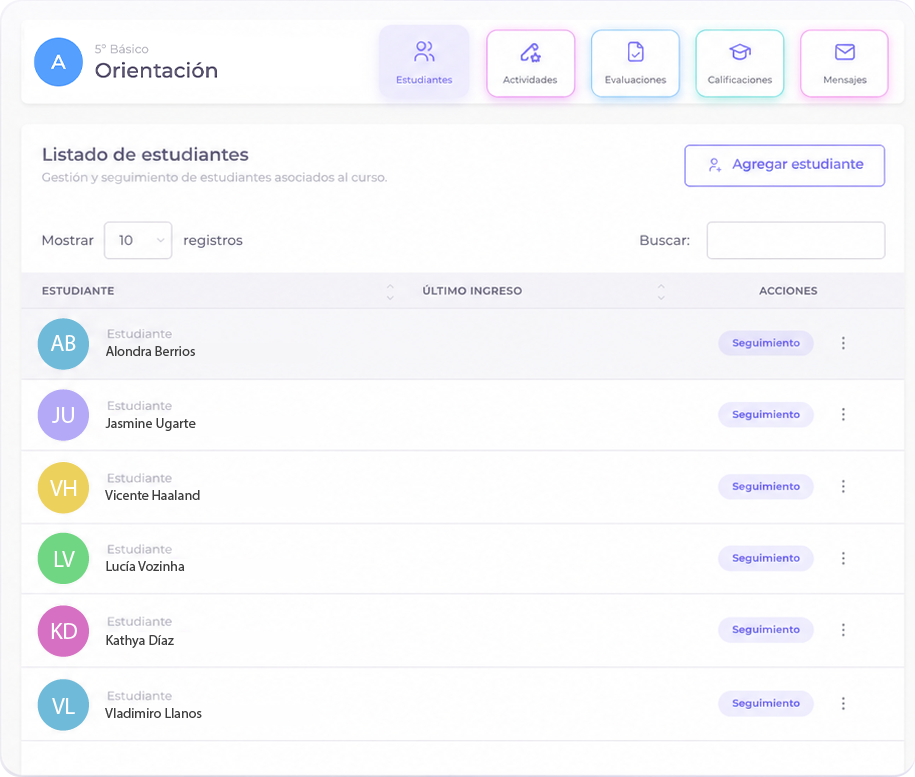Select the name Vladimiro Llanos
Screen dimensions: 915x777
(153, 713)
